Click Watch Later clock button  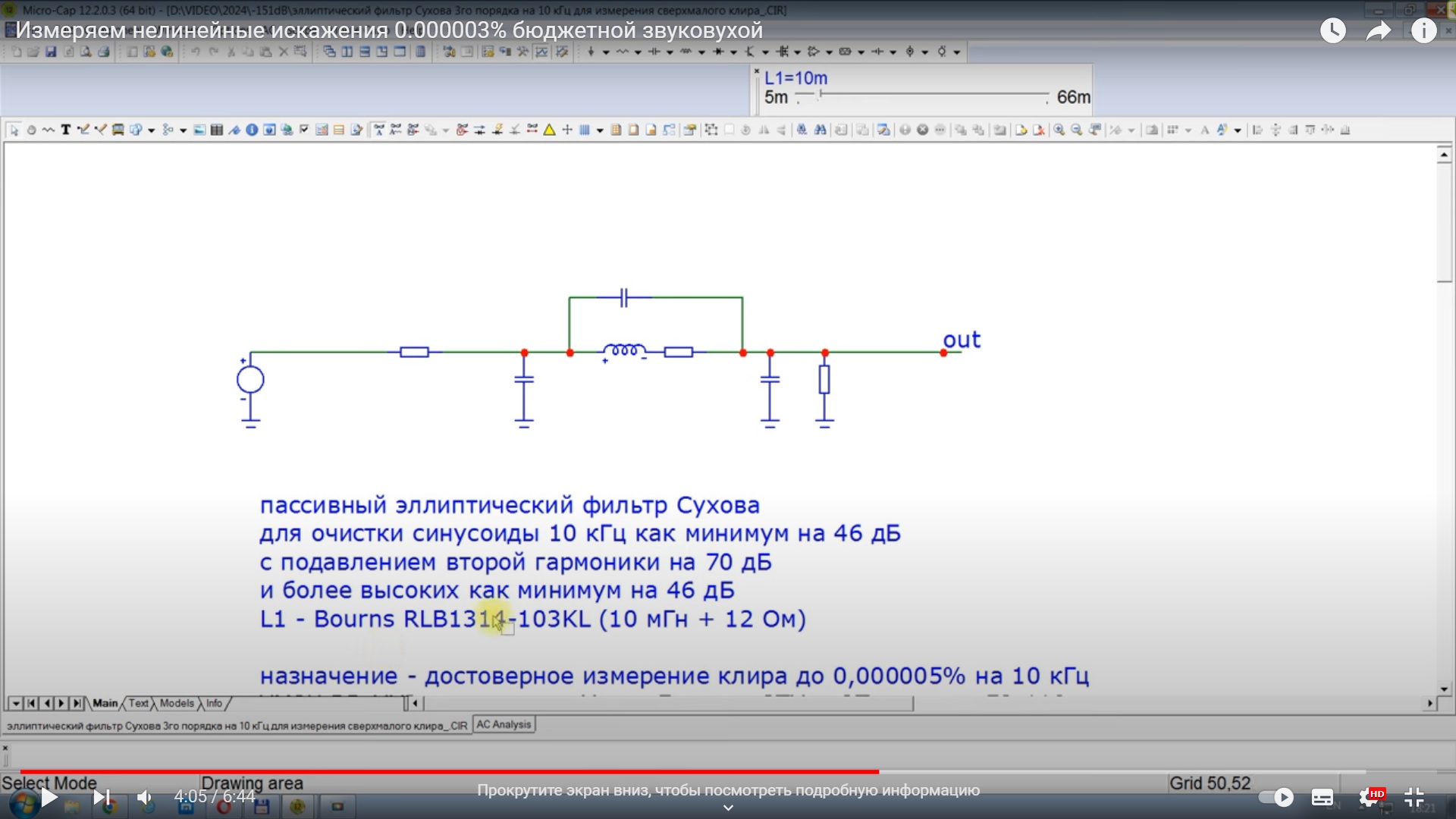(x=1332, y=30)
